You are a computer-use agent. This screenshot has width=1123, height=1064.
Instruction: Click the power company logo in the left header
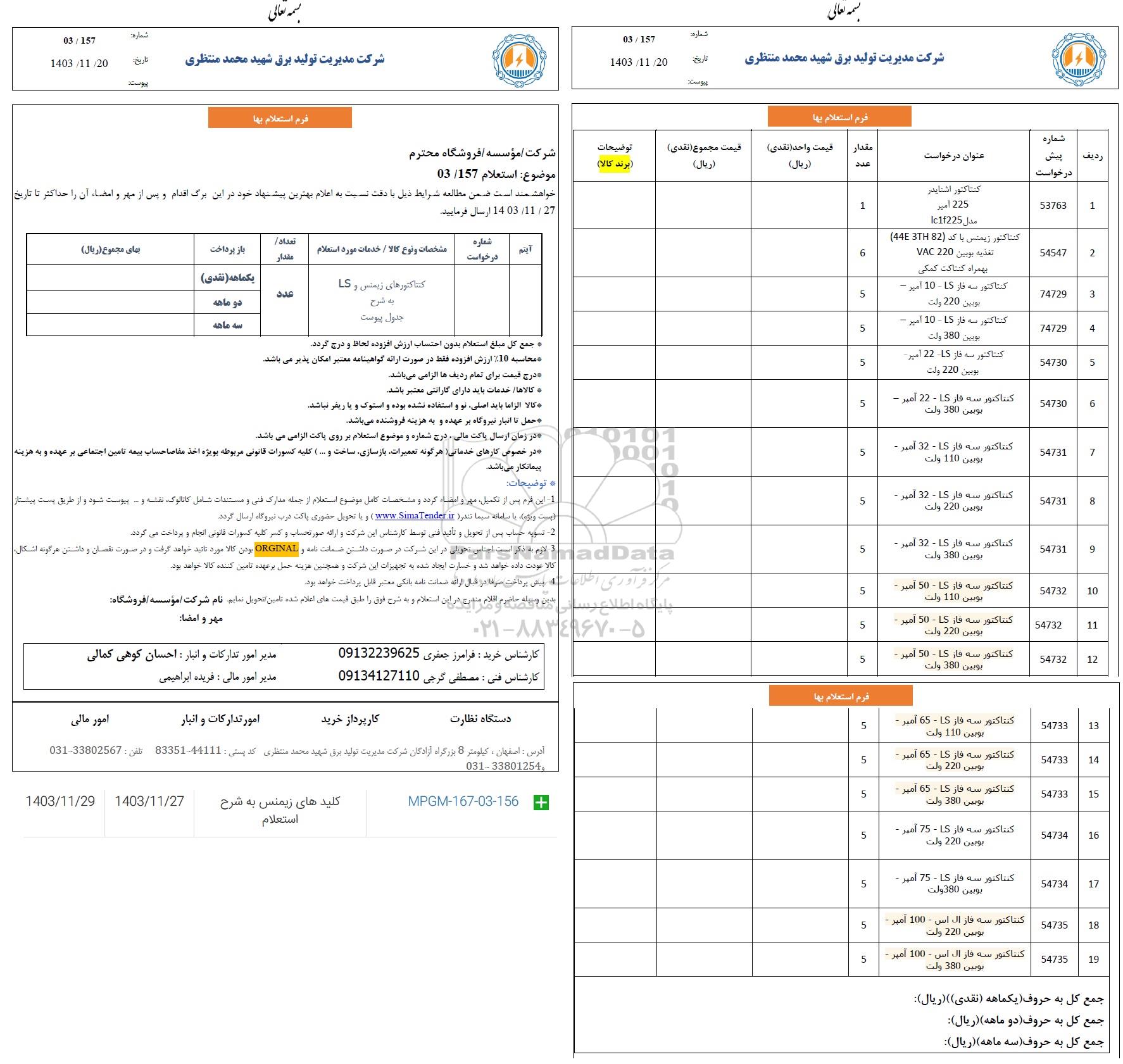coord(519,59)
